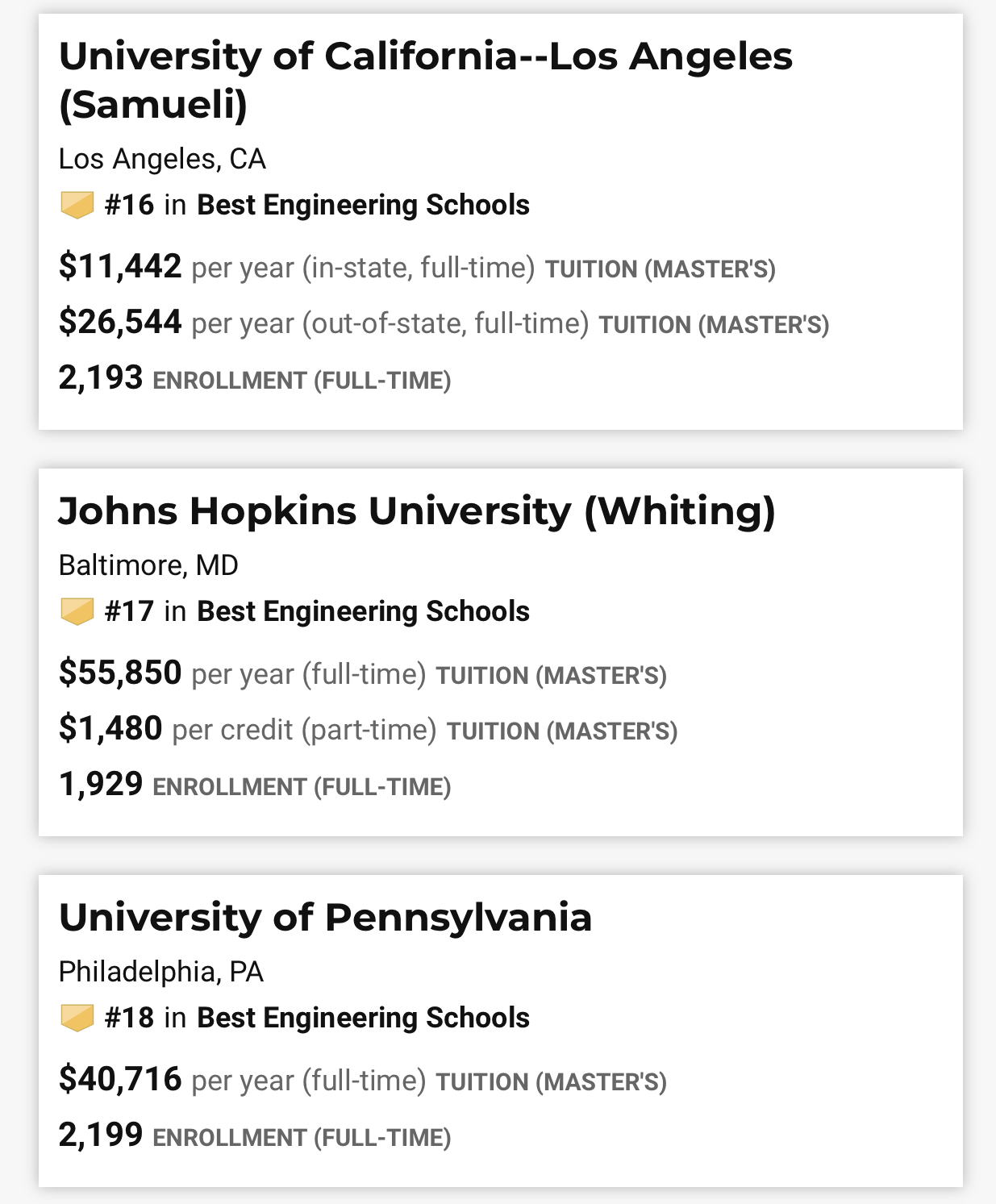
Task: Click Best Engineering Schools under Pennsylvania
Action: click(363, 1018)
